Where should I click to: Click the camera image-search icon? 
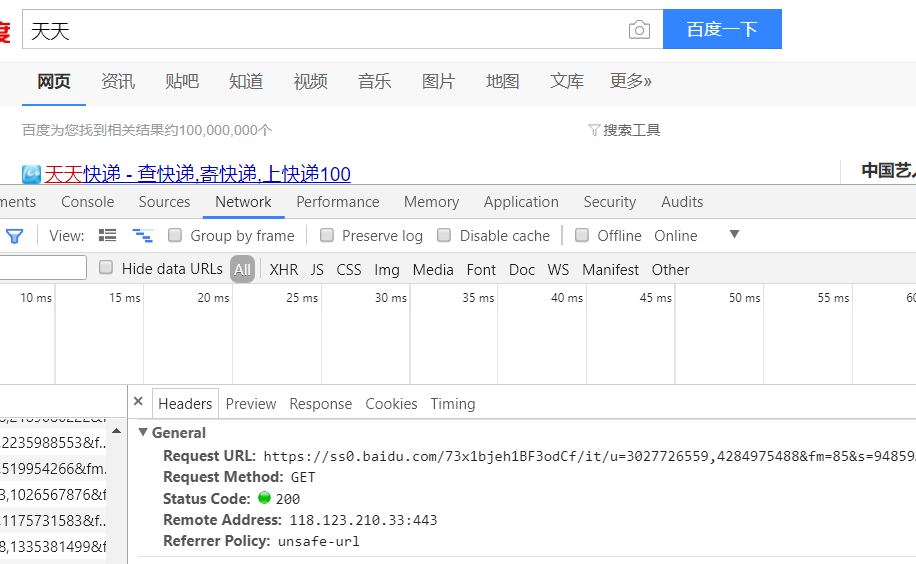pos(639,29)
